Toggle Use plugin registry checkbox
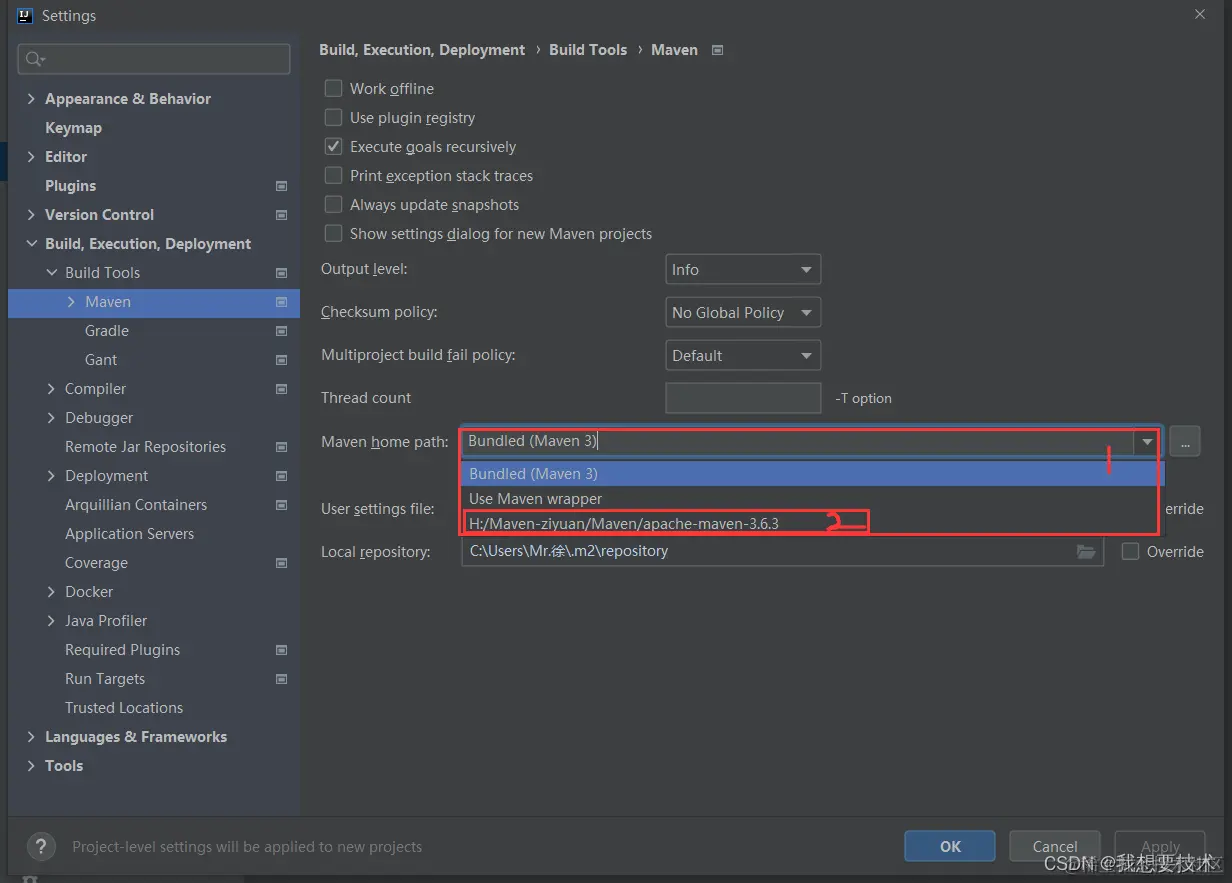This screenshot has width=1232, height=883. [334, 117]
